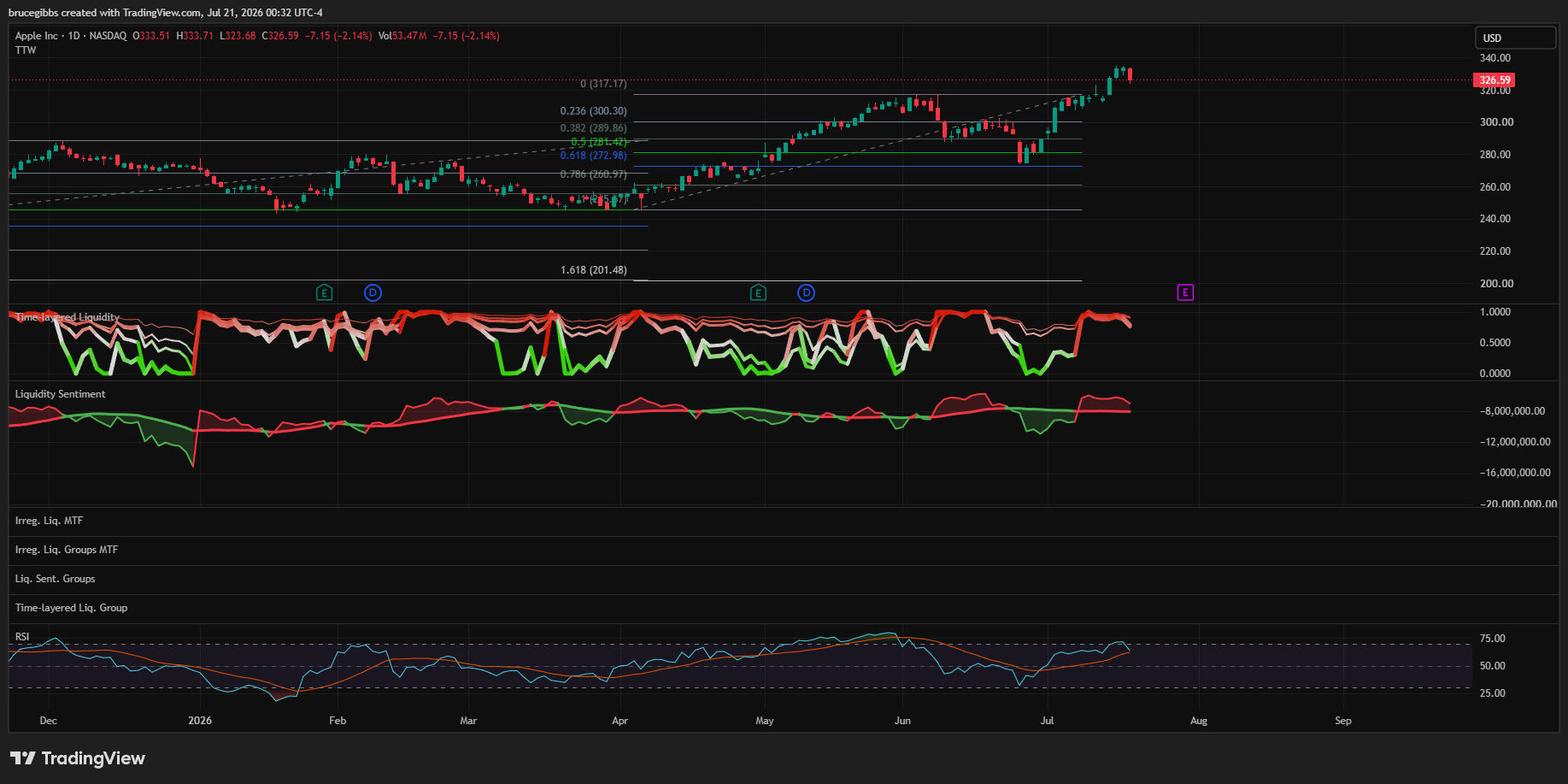Select the Apple Inc symbol title
1568x784 pixels.
pyautogui.click(x=37, y=36)
